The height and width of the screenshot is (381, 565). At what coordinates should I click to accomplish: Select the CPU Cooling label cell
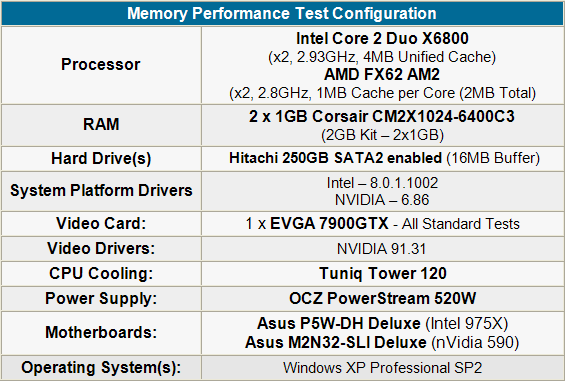pos(101,273)
